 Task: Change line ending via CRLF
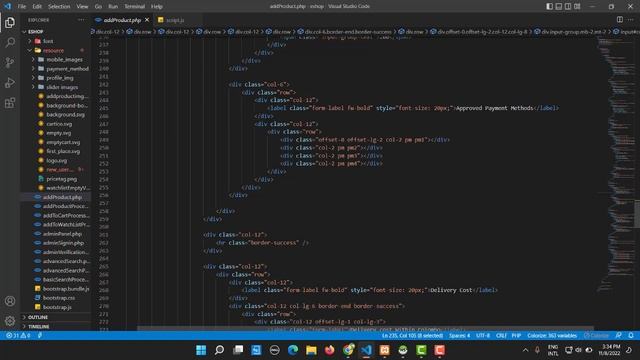pos(501,336)
